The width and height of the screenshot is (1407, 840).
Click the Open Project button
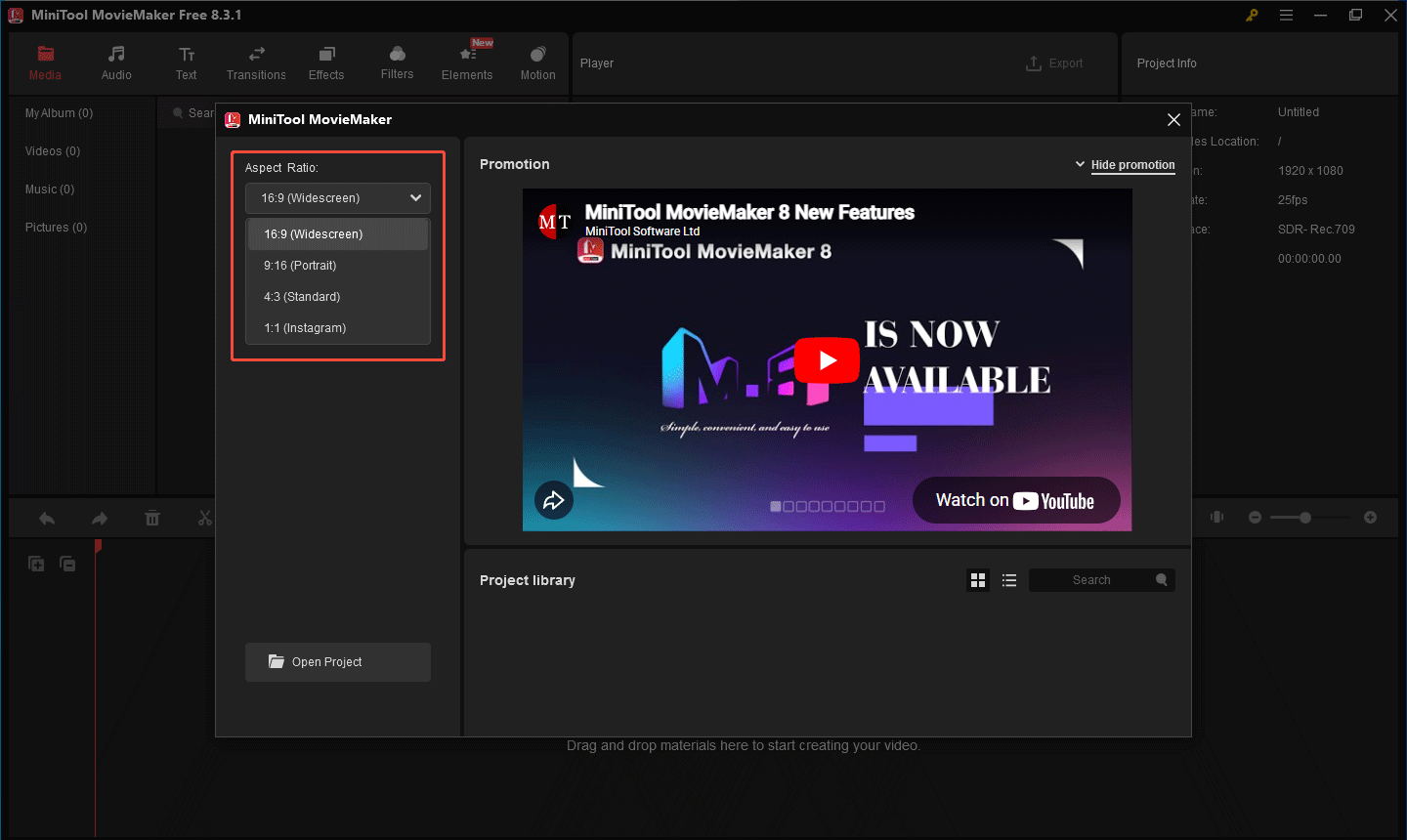(337, 661)
